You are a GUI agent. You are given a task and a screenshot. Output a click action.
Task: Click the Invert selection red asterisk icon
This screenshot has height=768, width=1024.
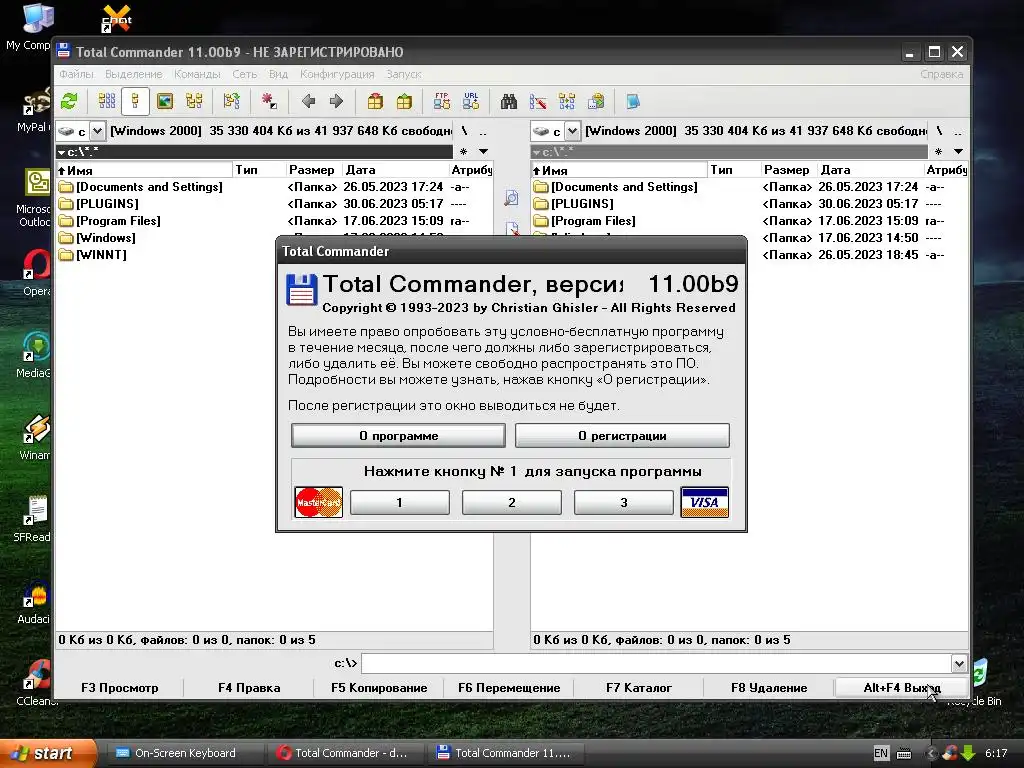[268, 101]
